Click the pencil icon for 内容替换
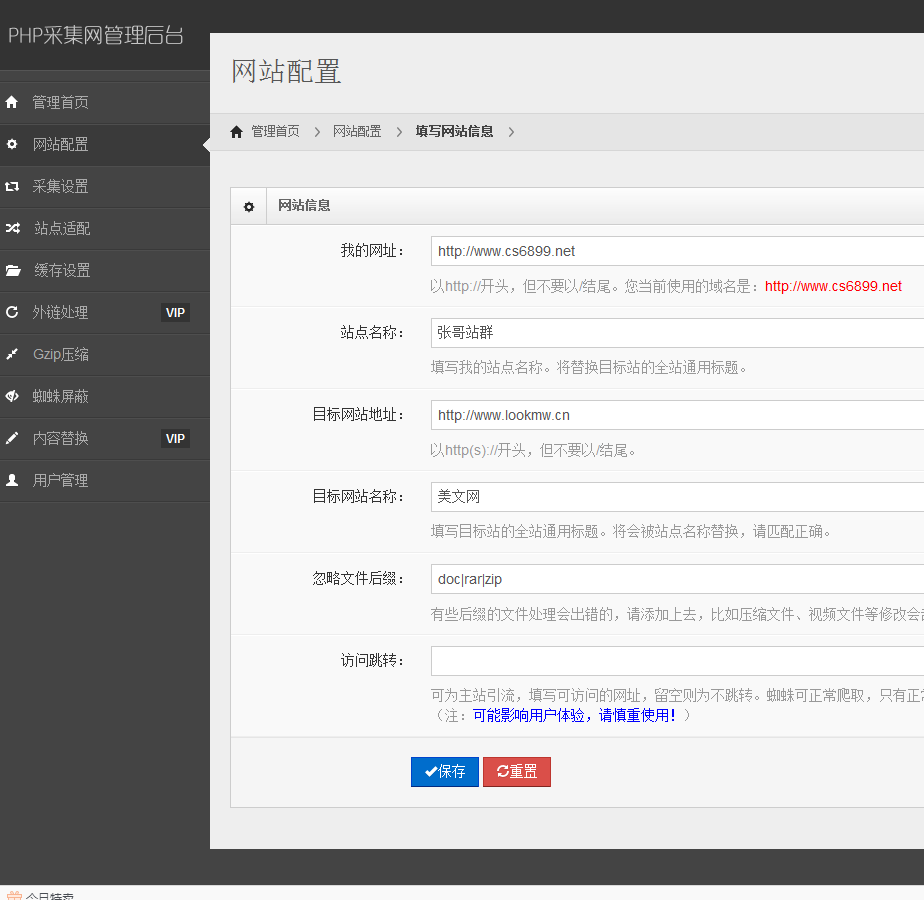 (x=11, y=438)
